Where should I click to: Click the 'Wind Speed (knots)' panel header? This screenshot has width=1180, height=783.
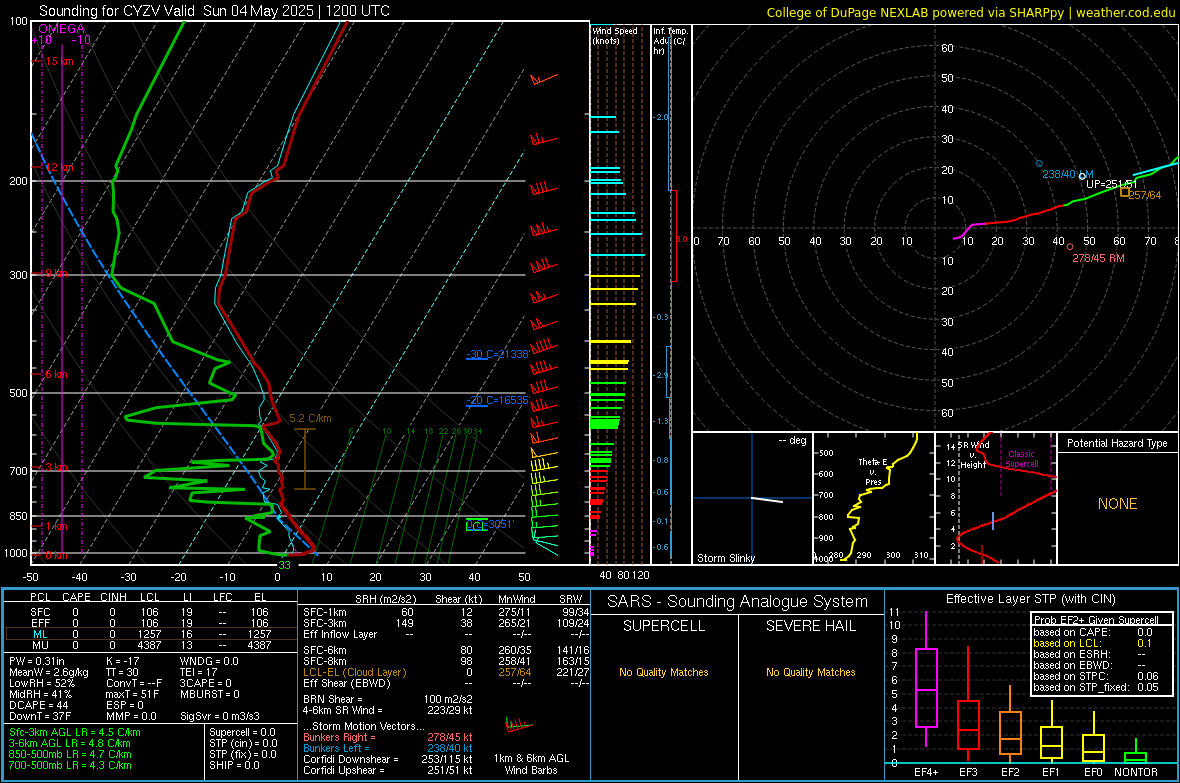pos(614,35)
